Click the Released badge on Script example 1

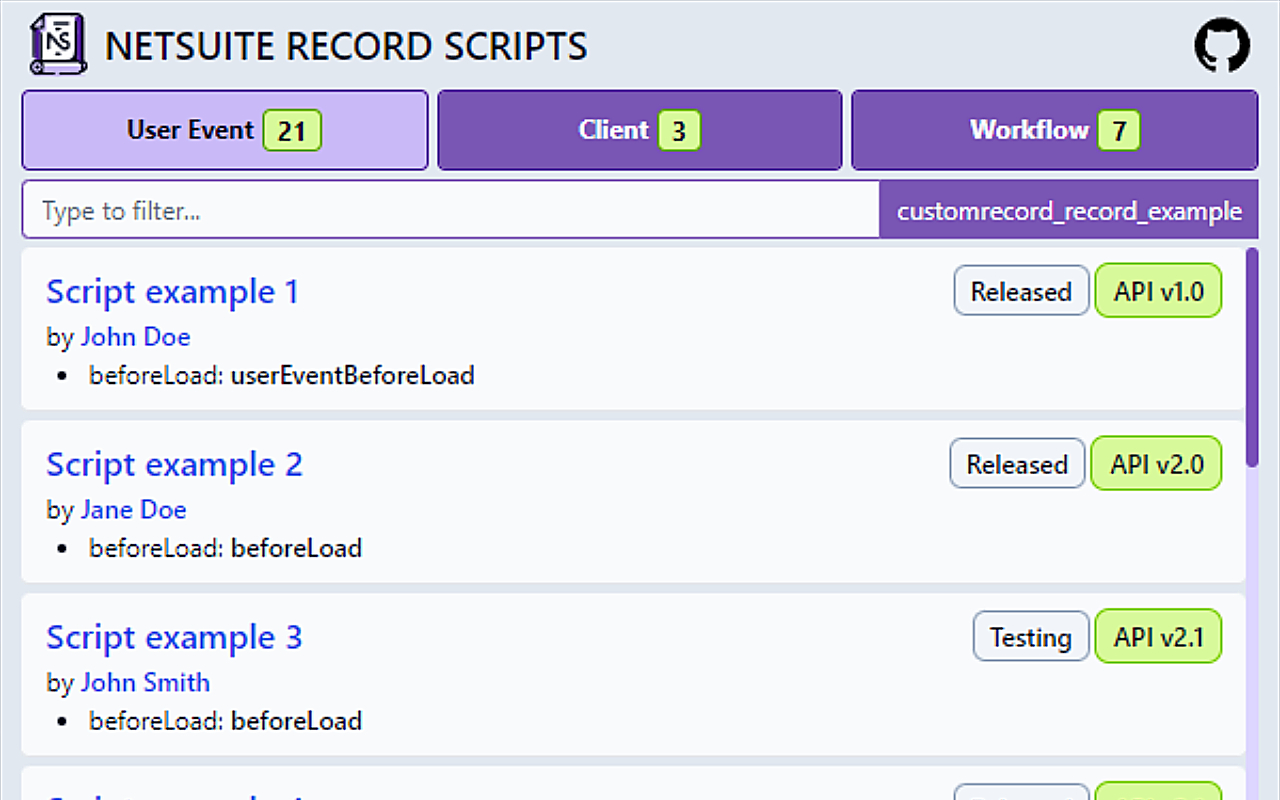click(x=1021, y=290)
